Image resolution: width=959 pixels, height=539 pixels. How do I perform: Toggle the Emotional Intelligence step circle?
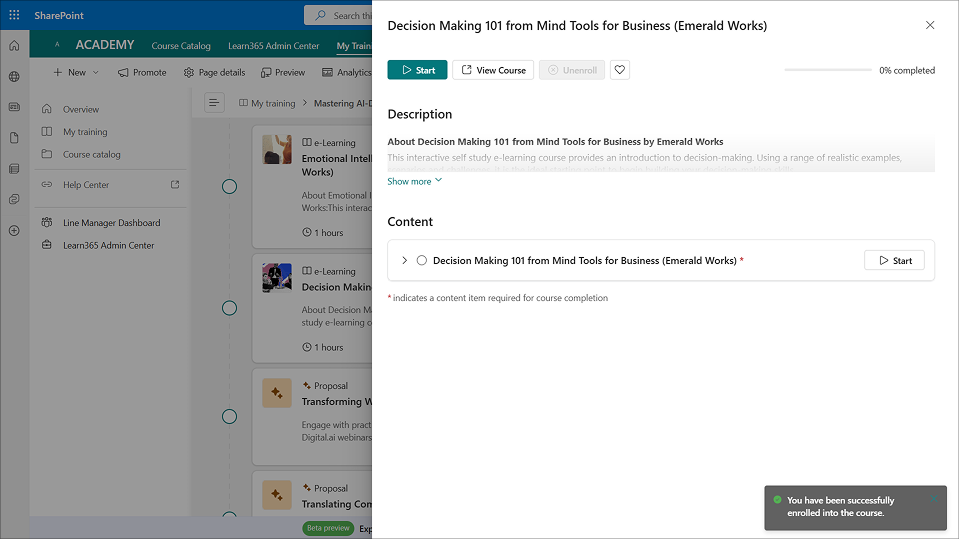pyautogui.click(x=229, y=186)
